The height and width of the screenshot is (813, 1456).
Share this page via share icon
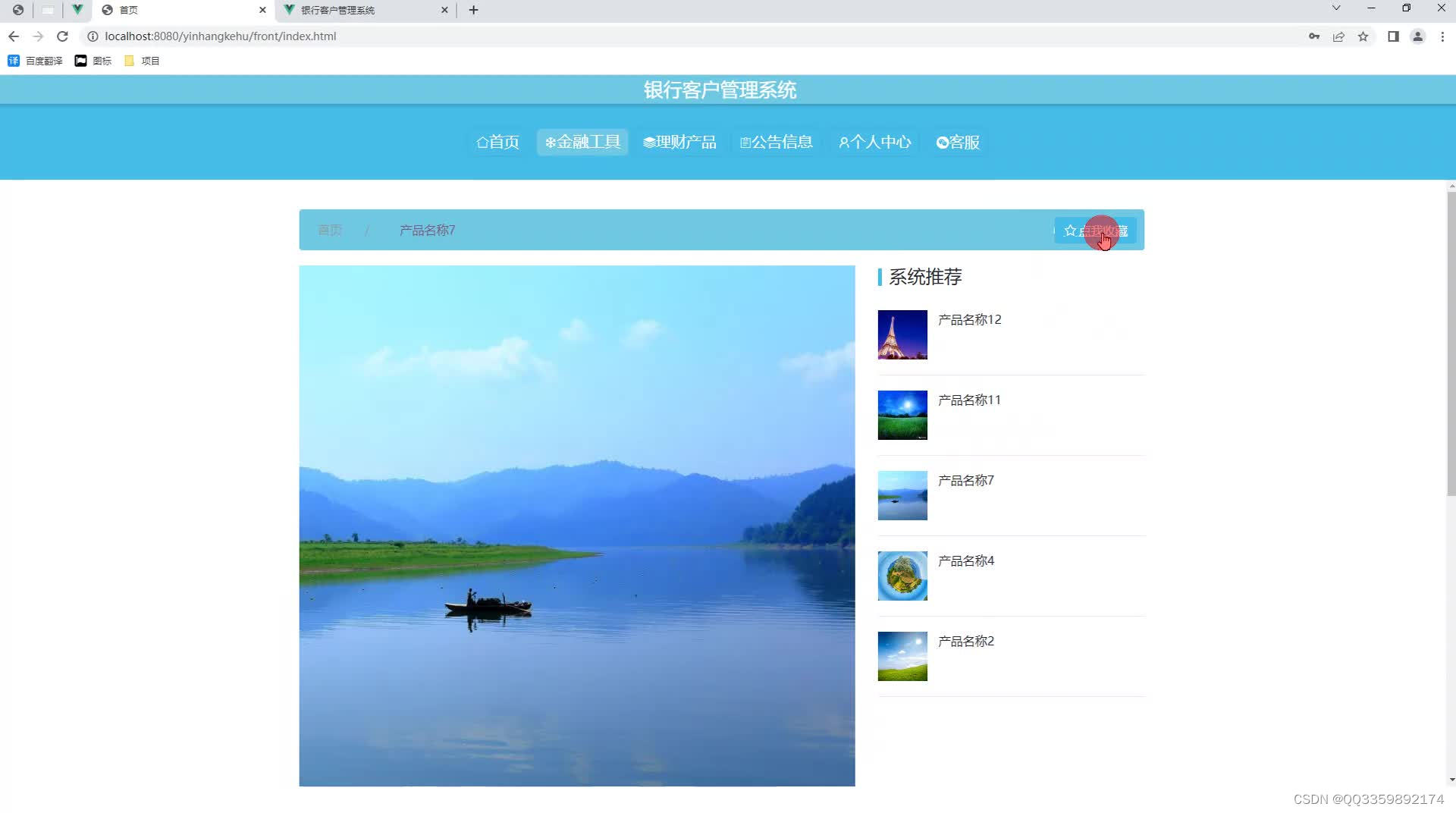[x=1338, y=36]
